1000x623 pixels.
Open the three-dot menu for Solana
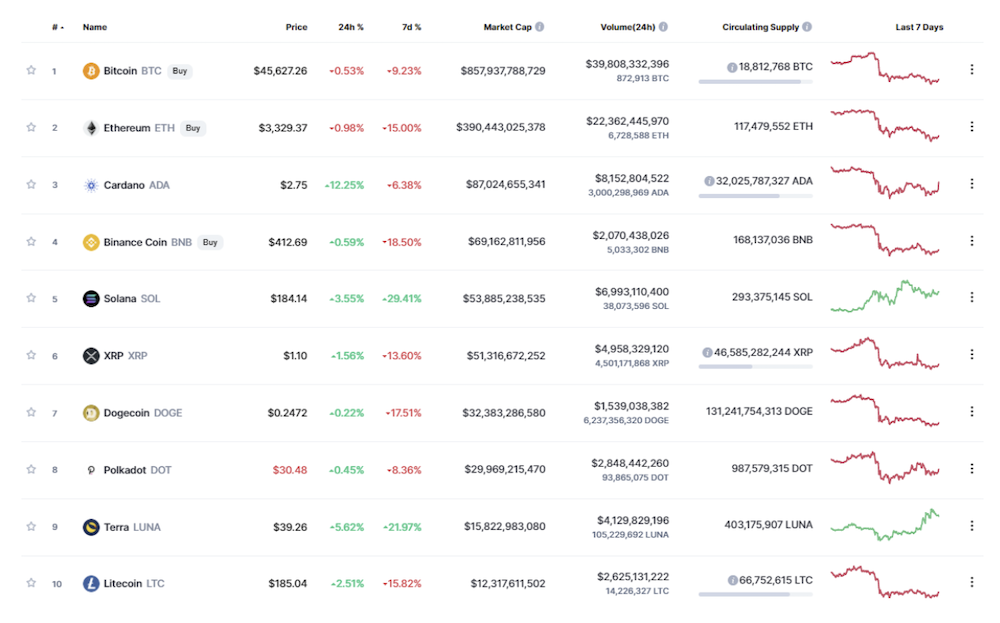(x=971, y=297)
